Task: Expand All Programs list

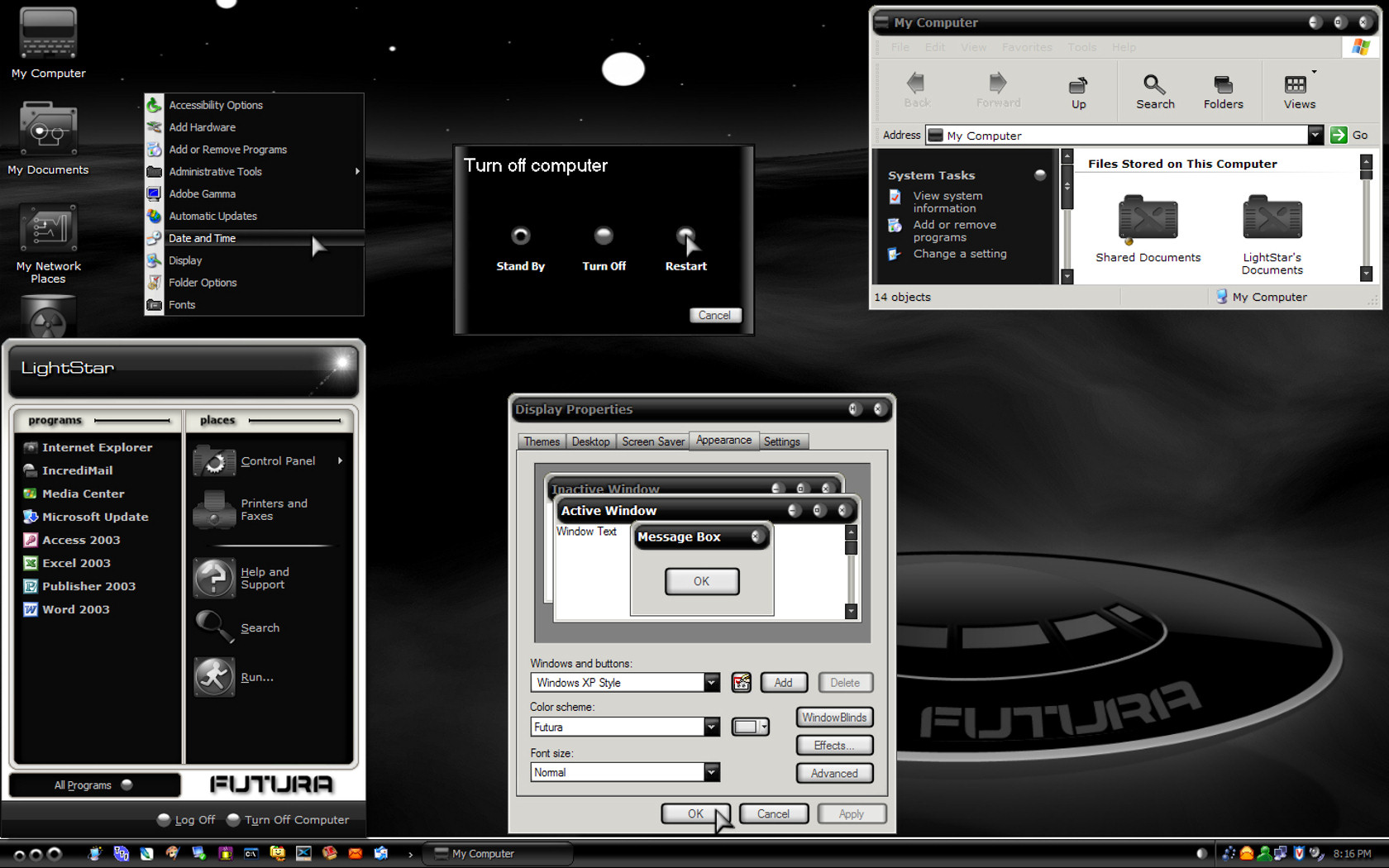Action: coord(93,785)
